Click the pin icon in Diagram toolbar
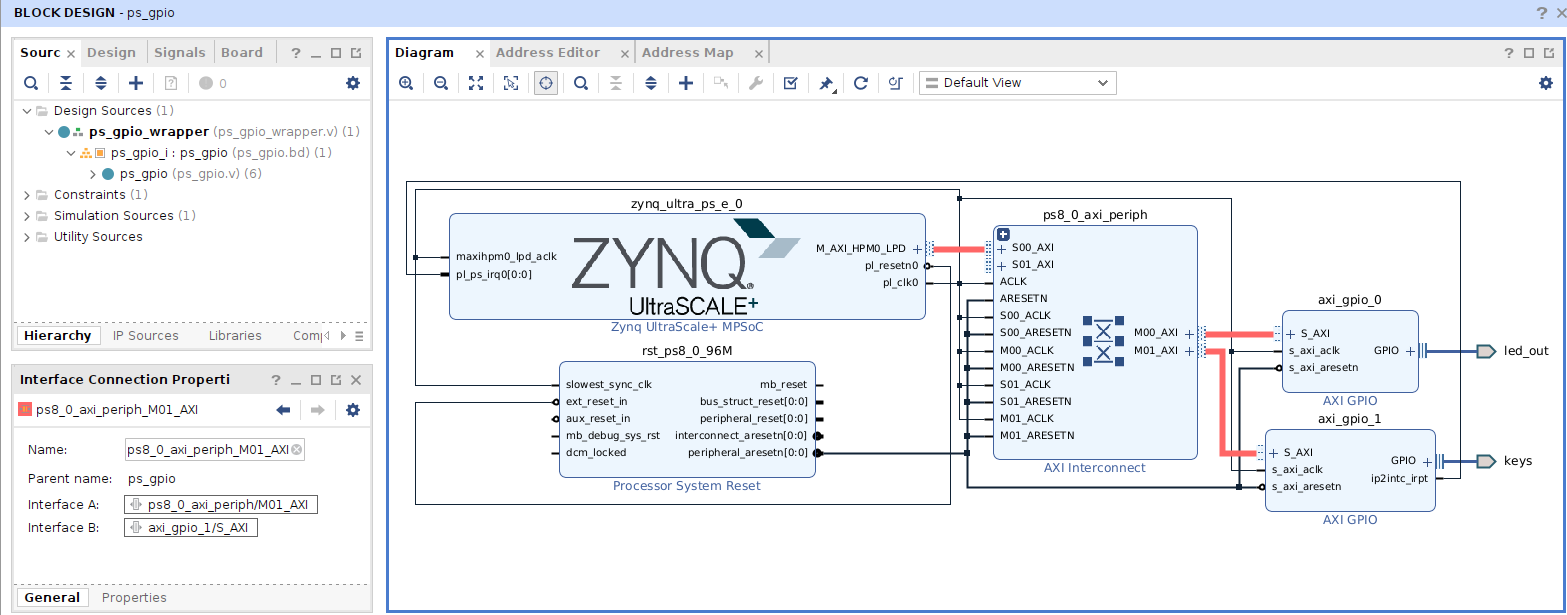The width and height of the screenshot is (1567, 615). point(826,83)
